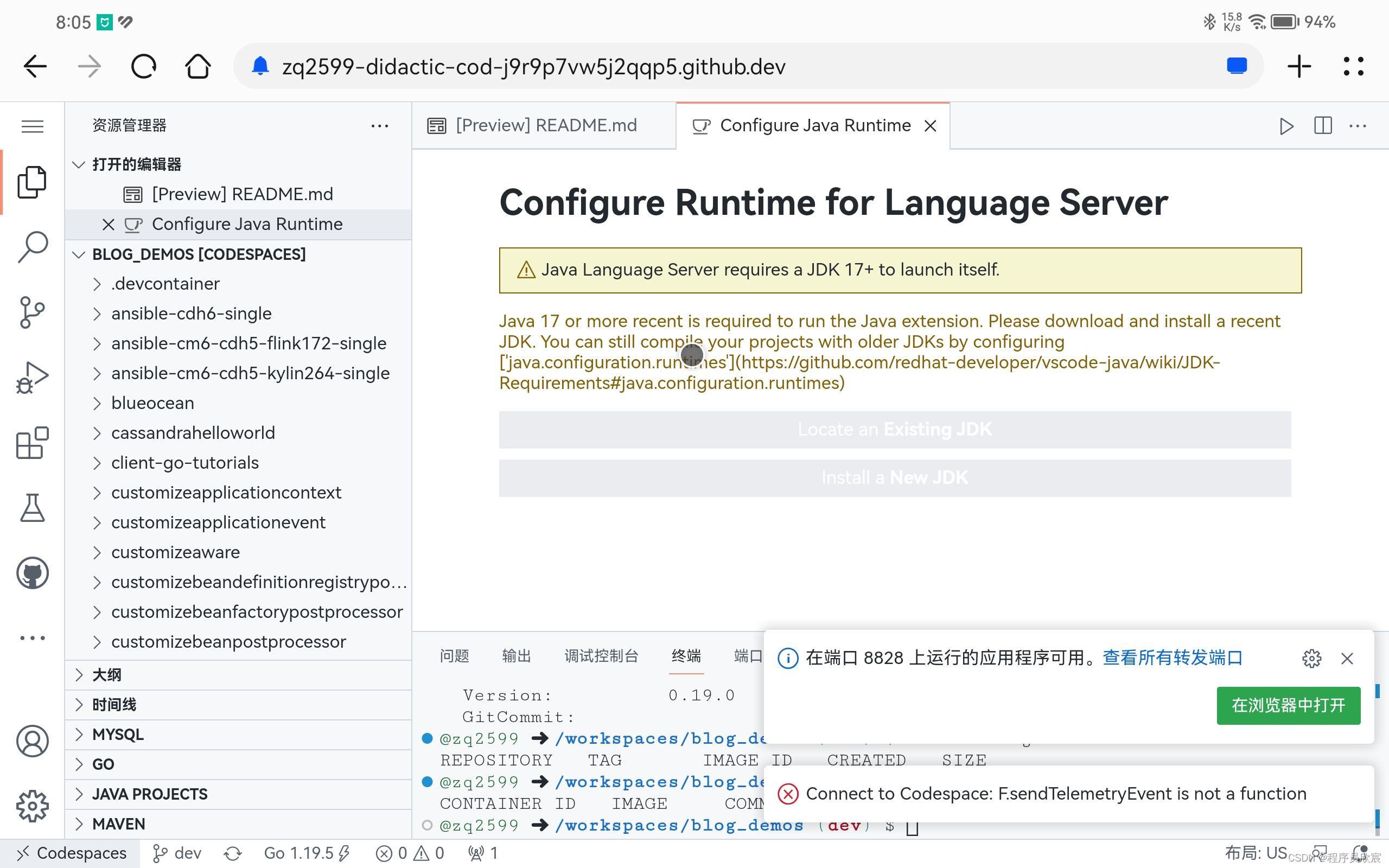Viewport: 1389px width, 868px height.
Task: Open the Explorer files view
Action: 32,183
